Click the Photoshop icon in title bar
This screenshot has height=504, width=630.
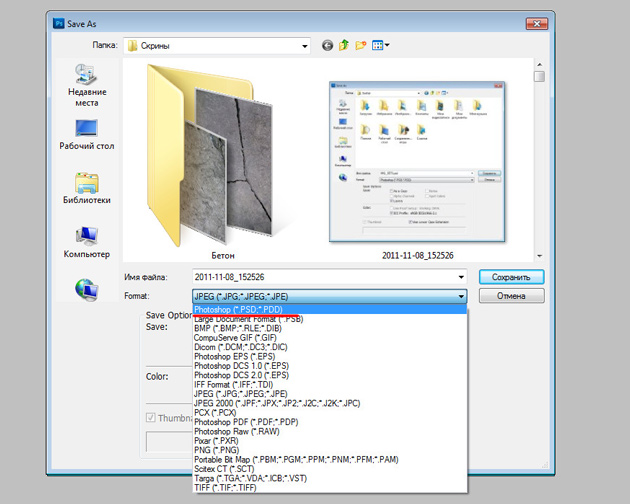pos(59,23)
